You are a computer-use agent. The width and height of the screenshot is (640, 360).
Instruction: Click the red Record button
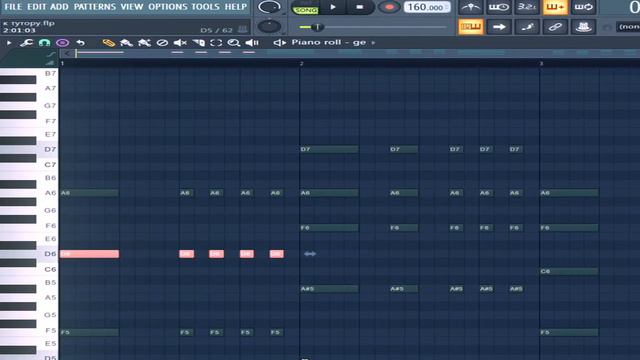tap(389, 7)
